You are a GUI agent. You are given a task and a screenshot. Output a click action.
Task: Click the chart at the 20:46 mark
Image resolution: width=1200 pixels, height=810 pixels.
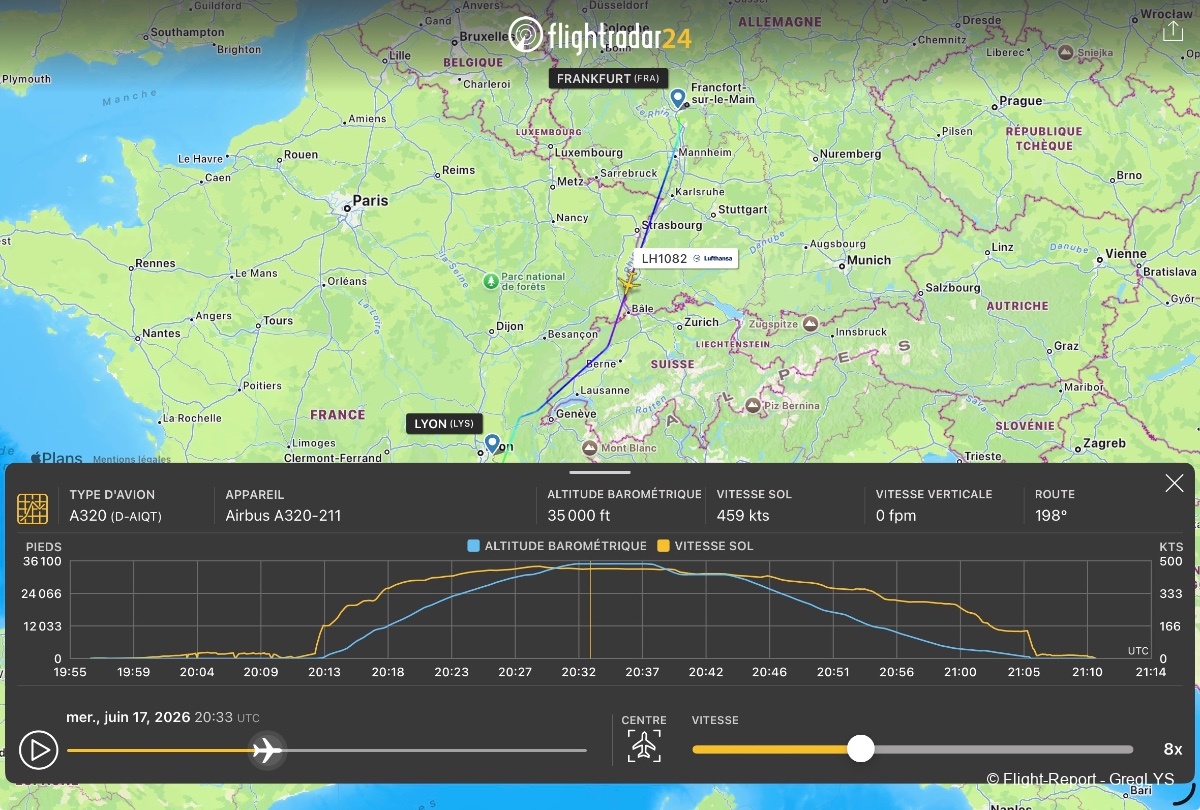769,610
